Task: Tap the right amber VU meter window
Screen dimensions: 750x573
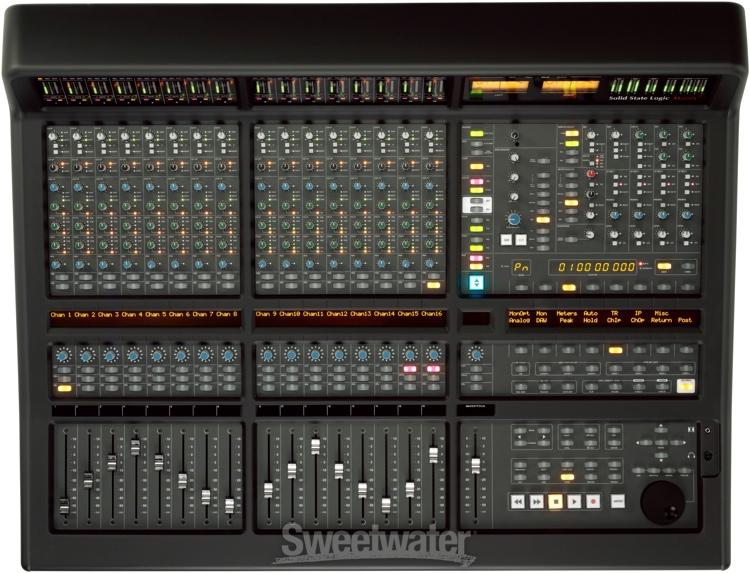Action: [x=570, y=87]
